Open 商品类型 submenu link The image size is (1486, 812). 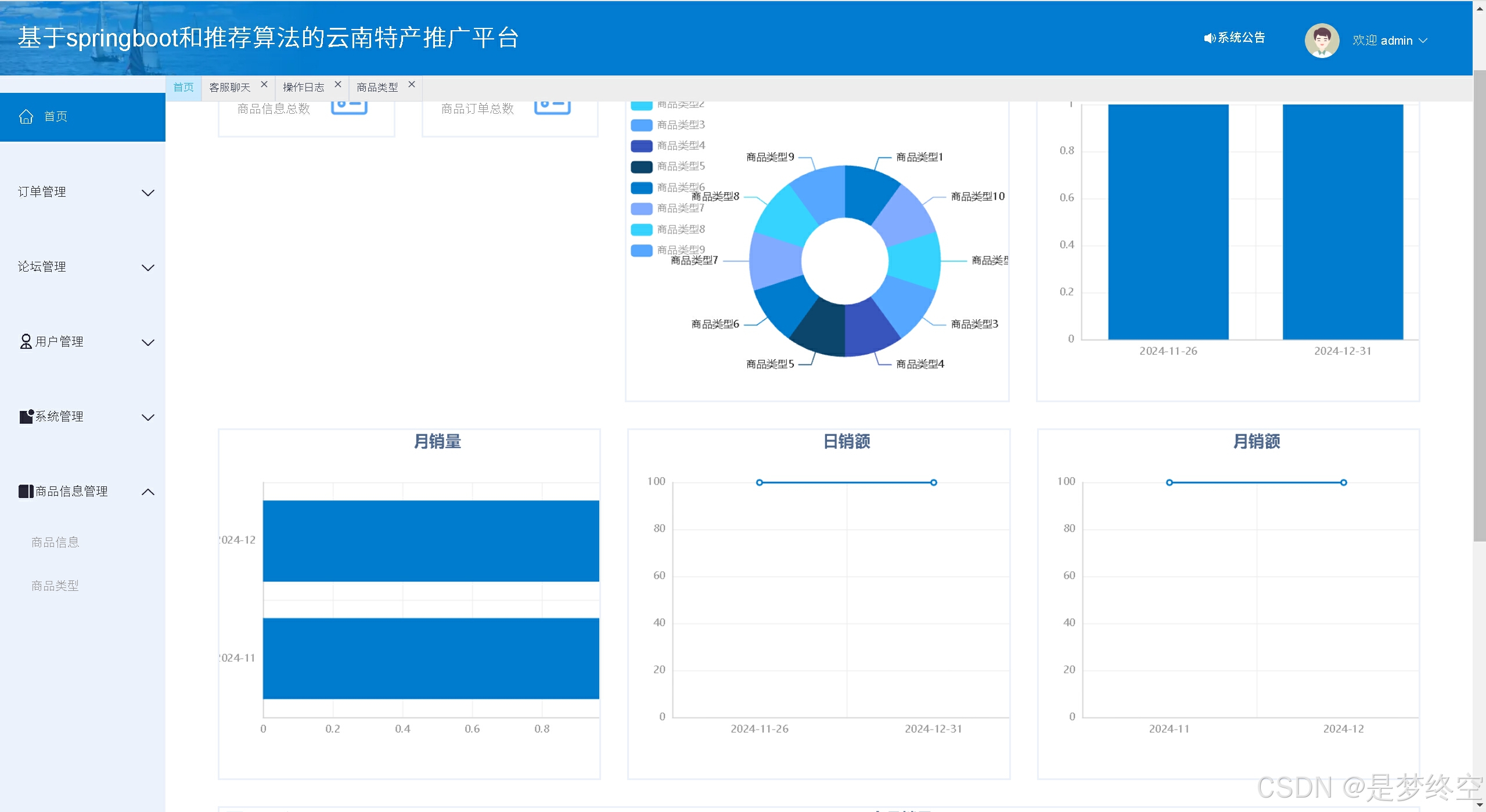[x=55, y=586]
